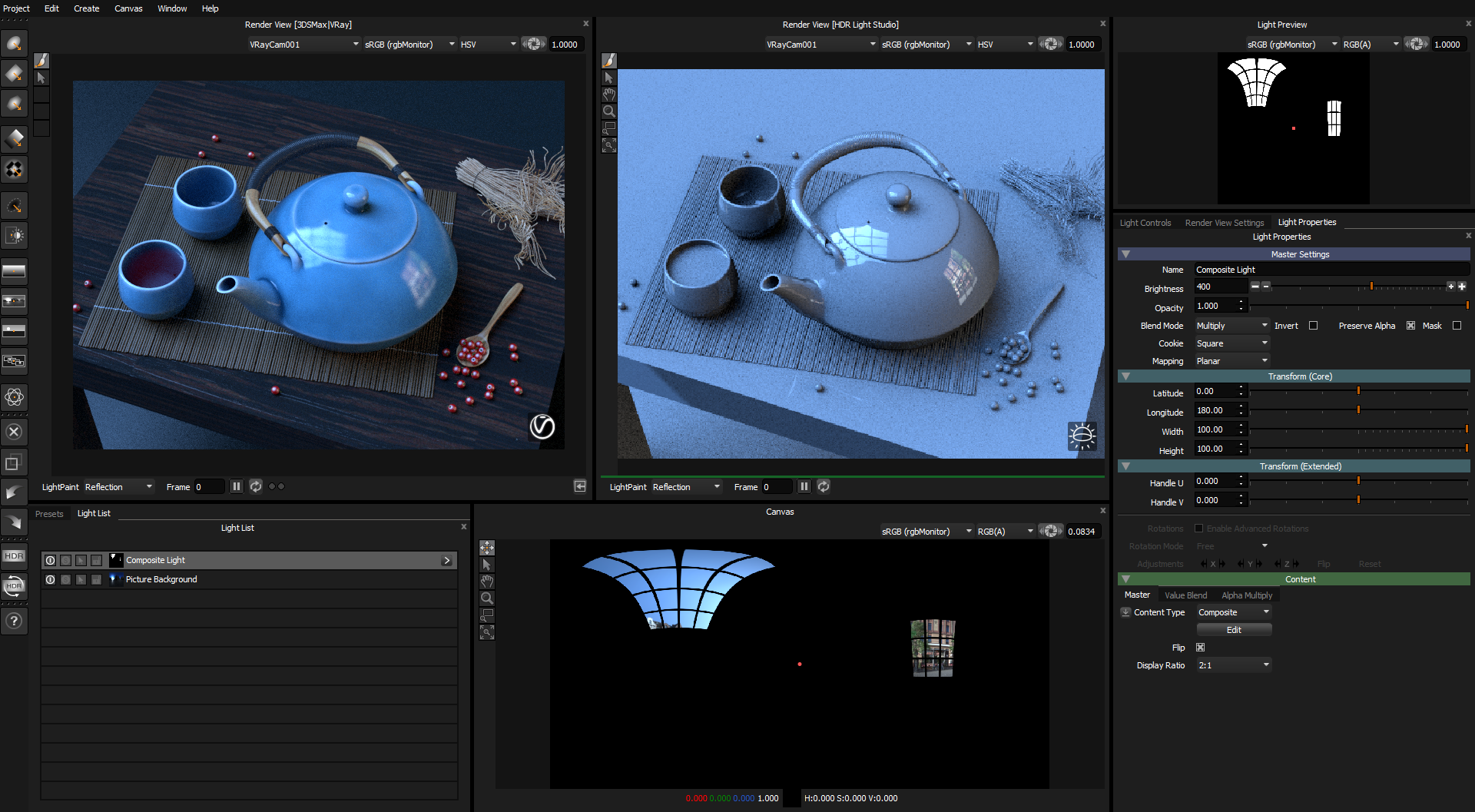The height and width of the screenshot is (812, 1475).
Task: Create a rectangular light from the left toolbar
Action: tap(14, 74)
